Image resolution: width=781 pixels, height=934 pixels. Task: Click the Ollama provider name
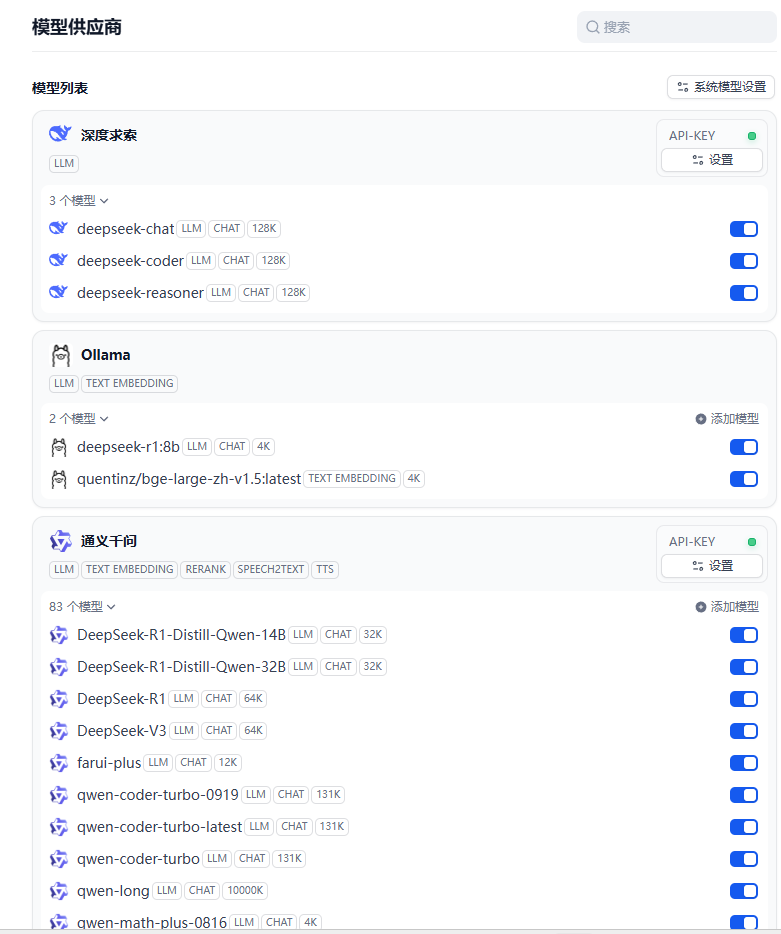(x=105, y=355)
